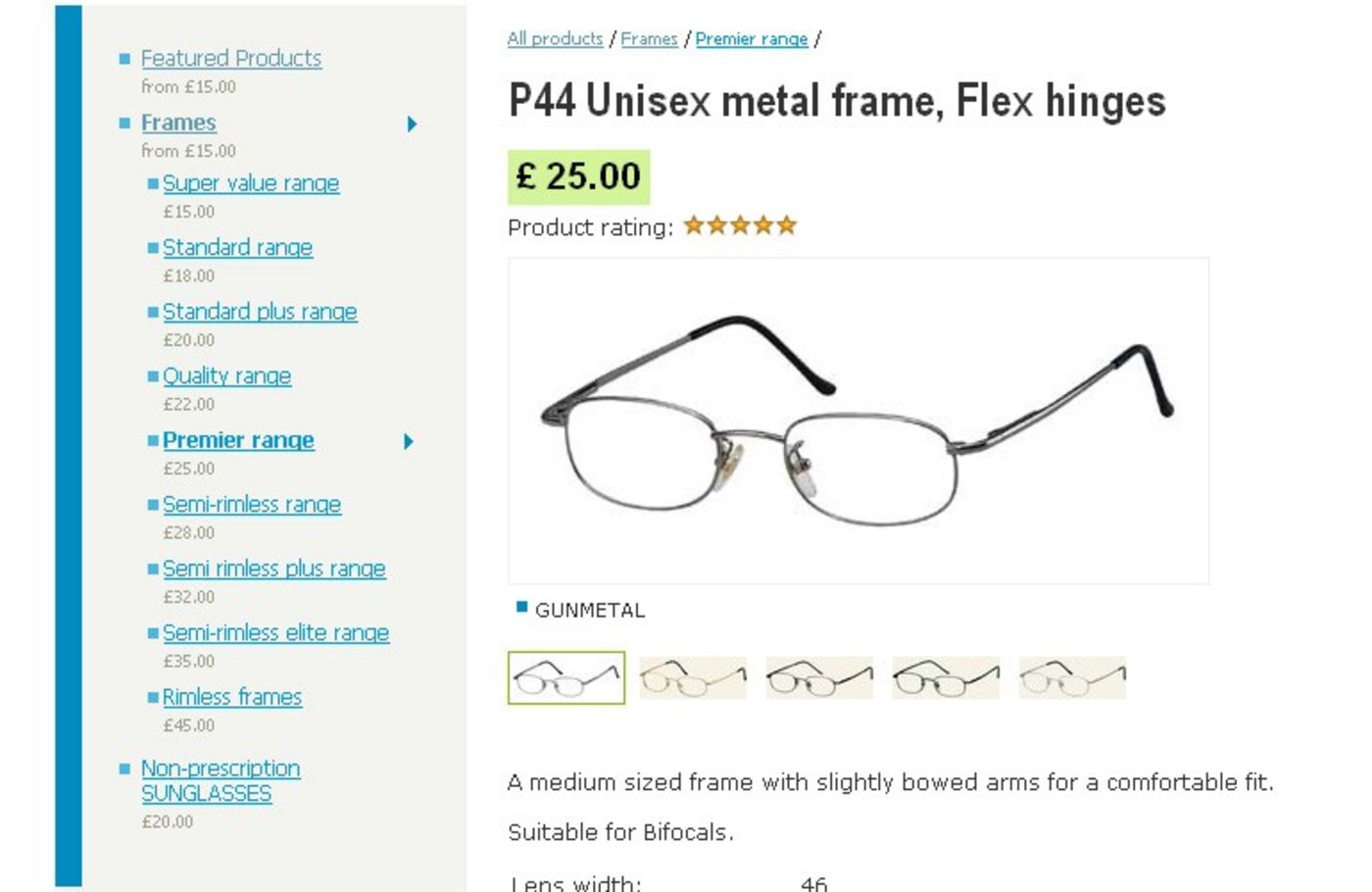This screenshot has width=1372, height=892.
Task: Open Semi rimless plus range
Action: (x=273, y=570)
